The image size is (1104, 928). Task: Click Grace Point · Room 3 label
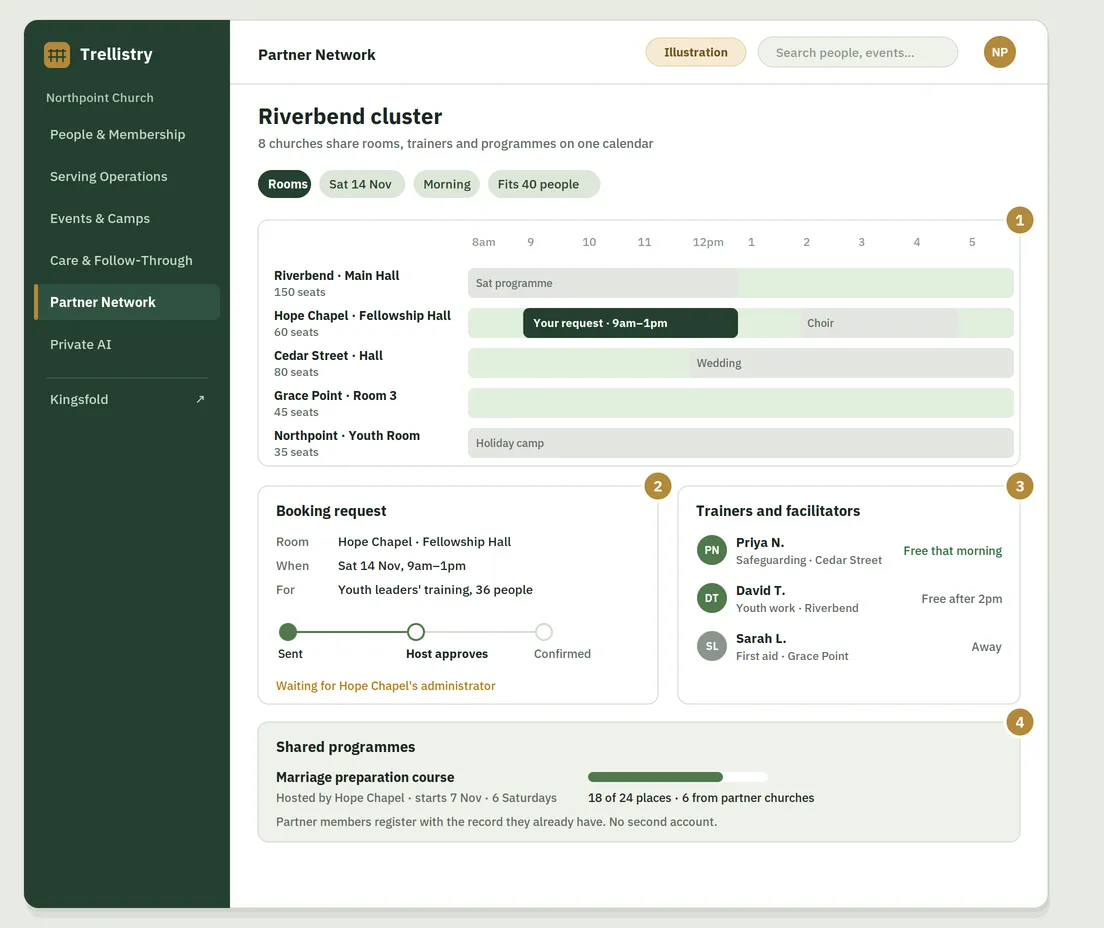tap(335, 396)
